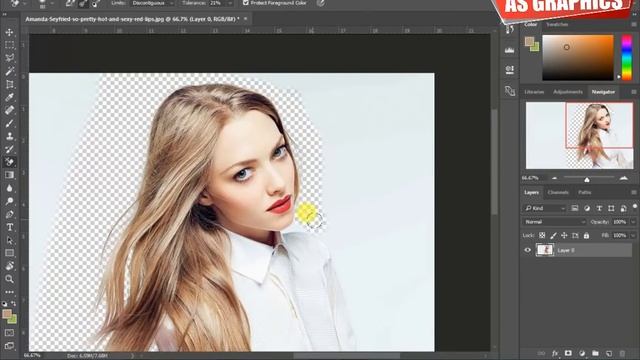The image size is (640, 360).
Task: Toggle type layer filter in Layers panel
Action: (599, 208)
